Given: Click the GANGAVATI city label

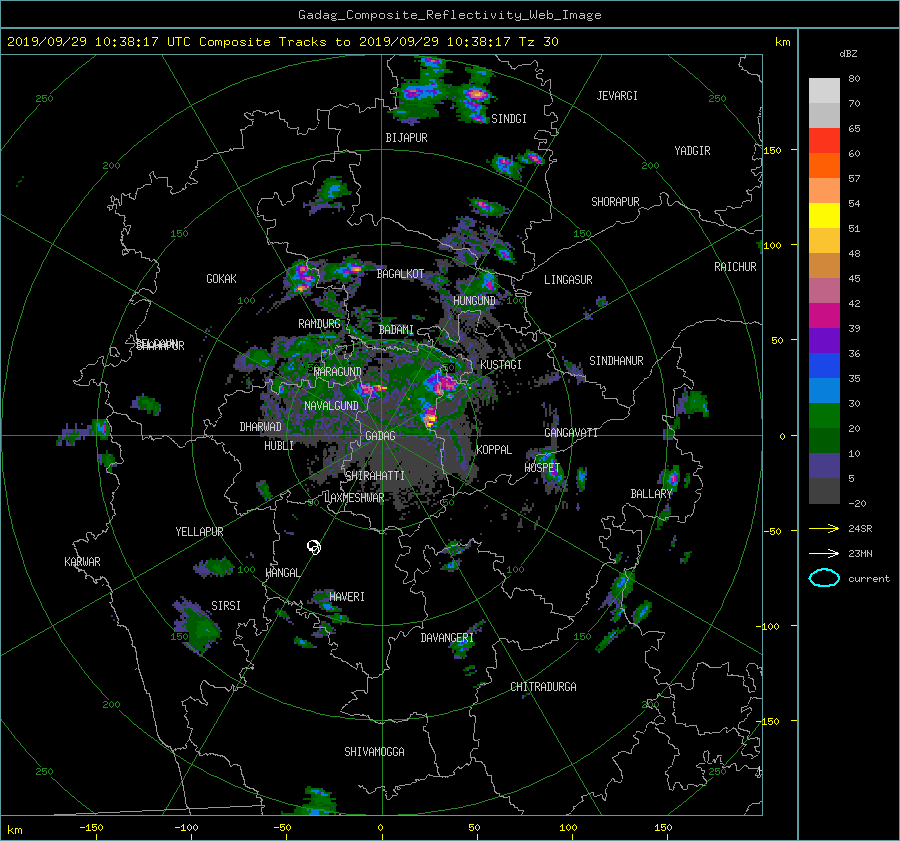Looking at the screenshot, I should pos(571,433).
